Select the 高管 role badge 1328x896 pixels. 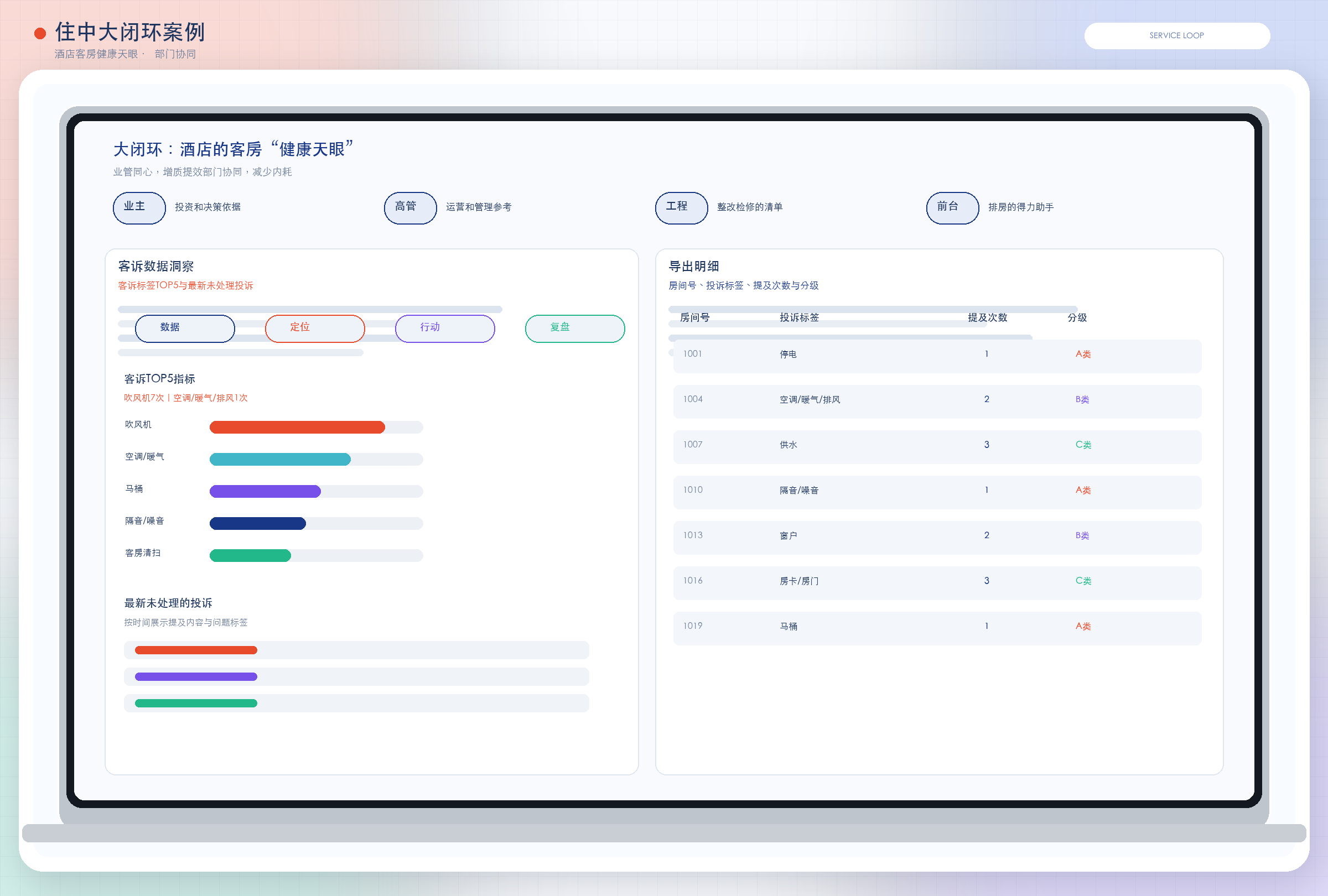coord(409,208)
